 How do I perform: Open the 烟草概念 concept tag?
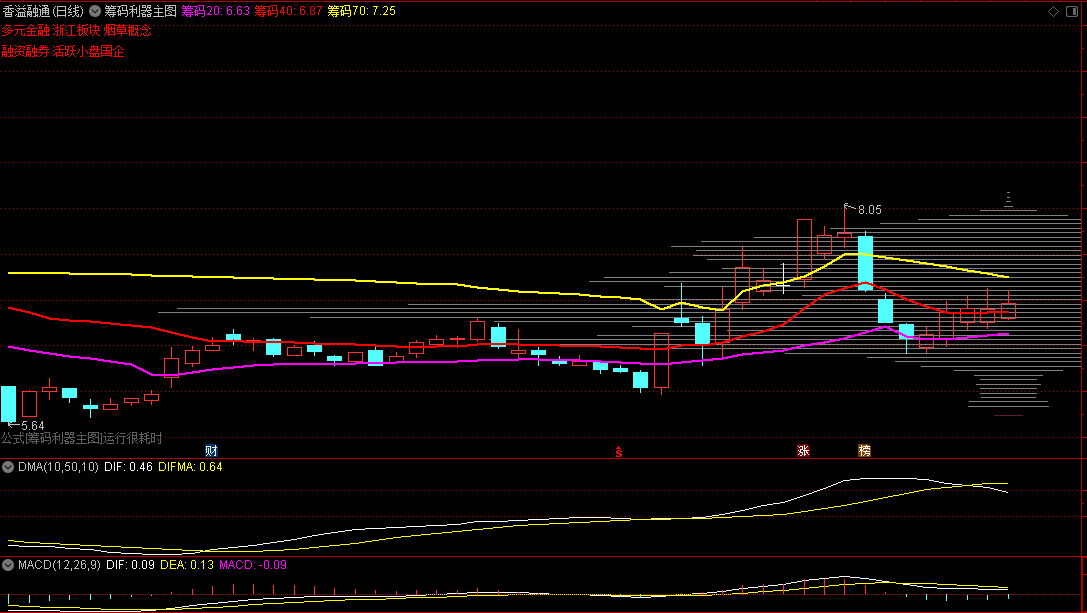[128, 31]
